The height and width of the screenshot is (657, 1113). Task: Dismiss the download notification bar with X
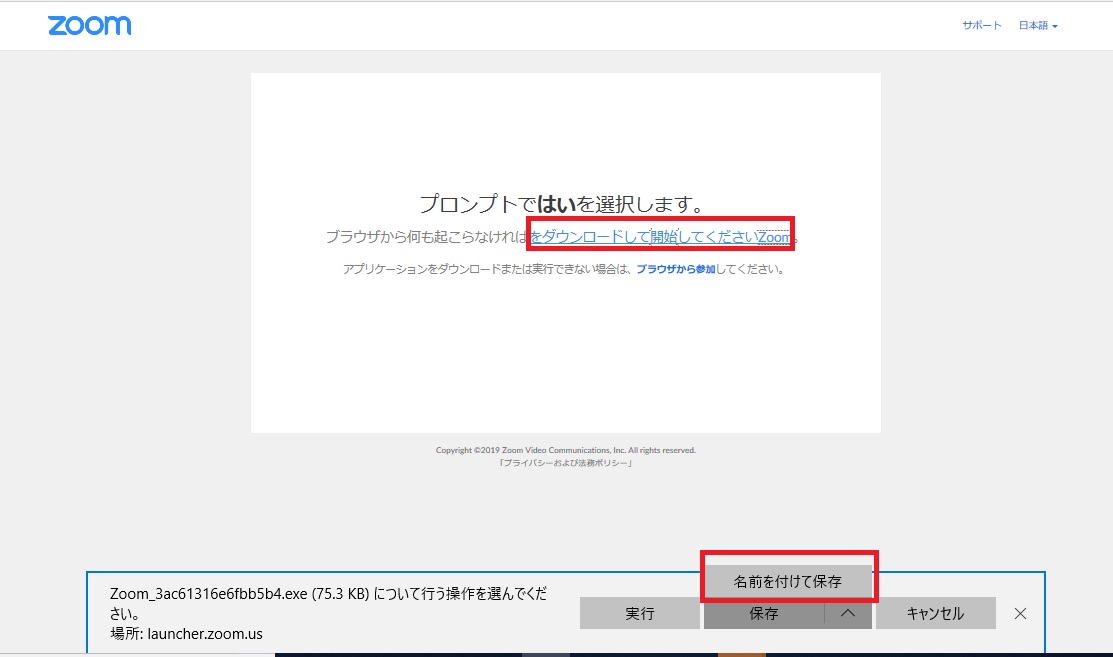point(1020,613)
